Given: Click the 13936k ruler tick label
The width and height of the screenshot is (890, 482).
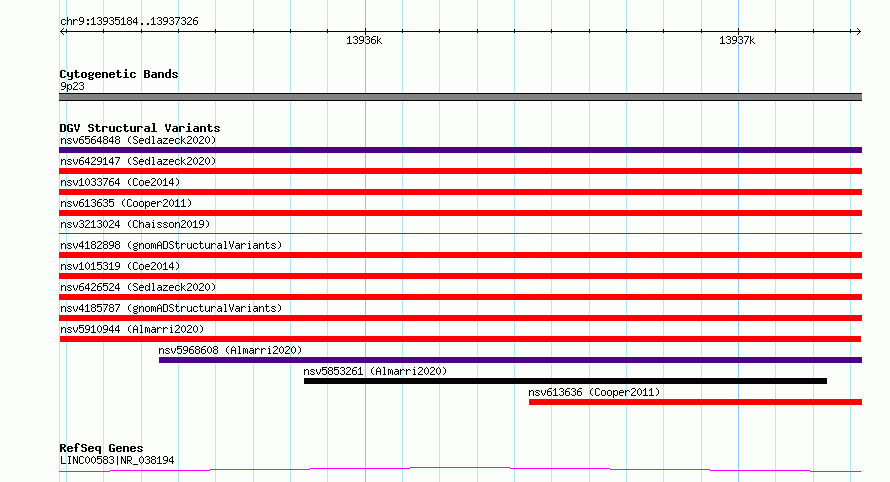Looking at the screenshot, I should pos(364,40).
